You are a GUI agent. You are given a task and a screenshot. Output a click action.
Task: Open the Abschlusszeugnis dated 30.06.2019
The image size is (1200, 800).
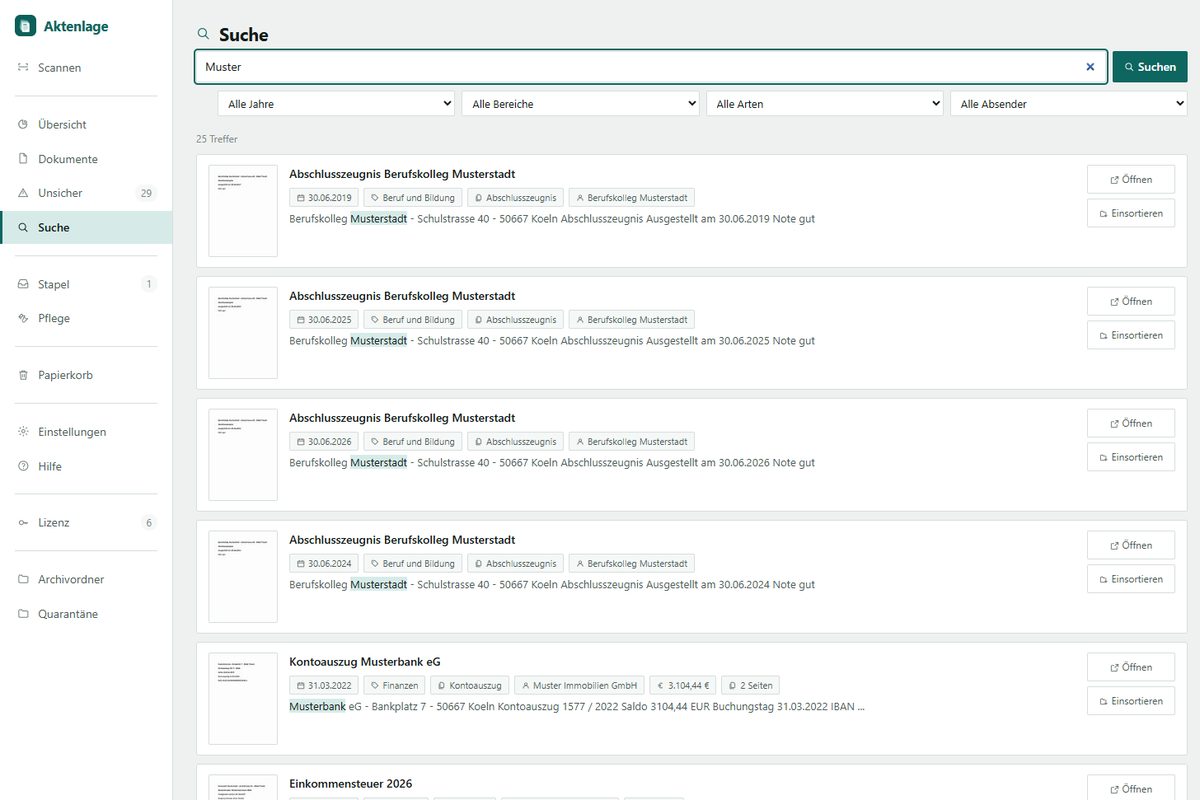click(1131, 180)
